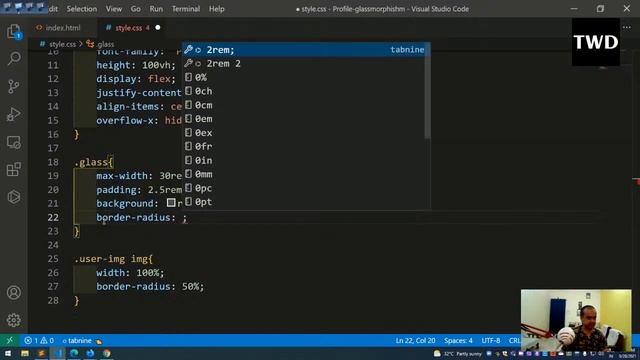Open the Selection menu

pos(82,9)
